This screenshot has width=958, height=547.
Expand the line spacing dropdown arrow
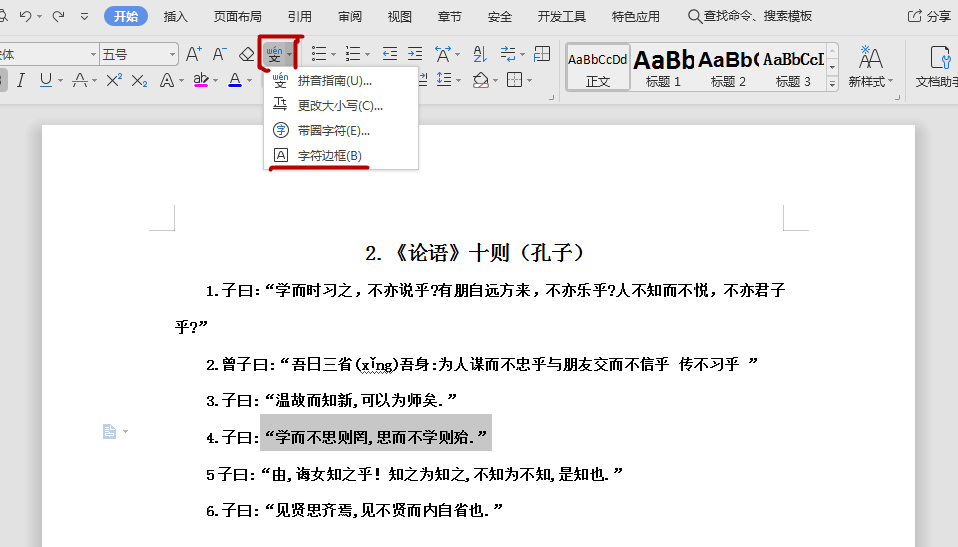pos(459,81)
